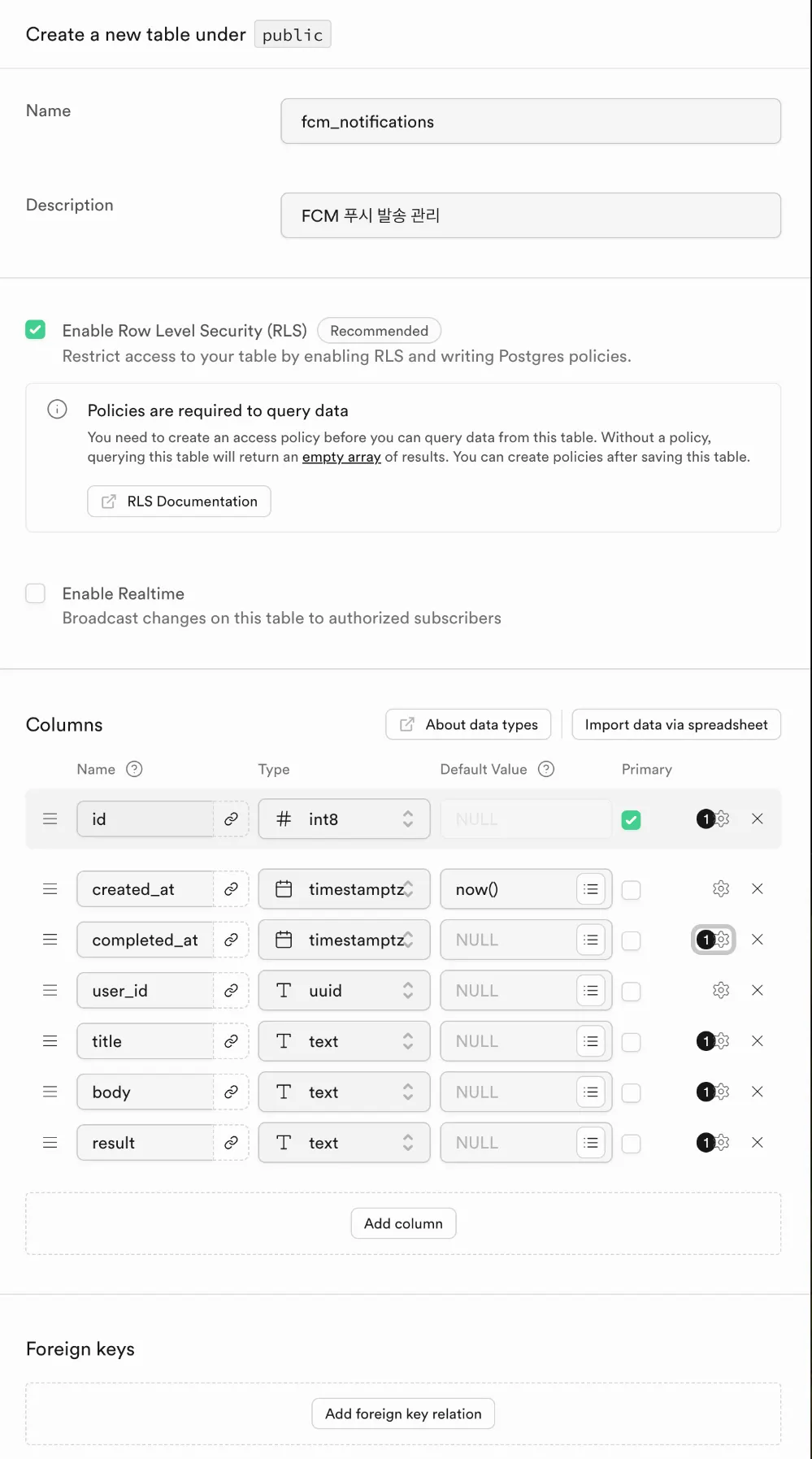The image size is (812, 1459).
Task: Click the help icon beside Default Value header
Action: pyautogui.click(x=546, y=770)
